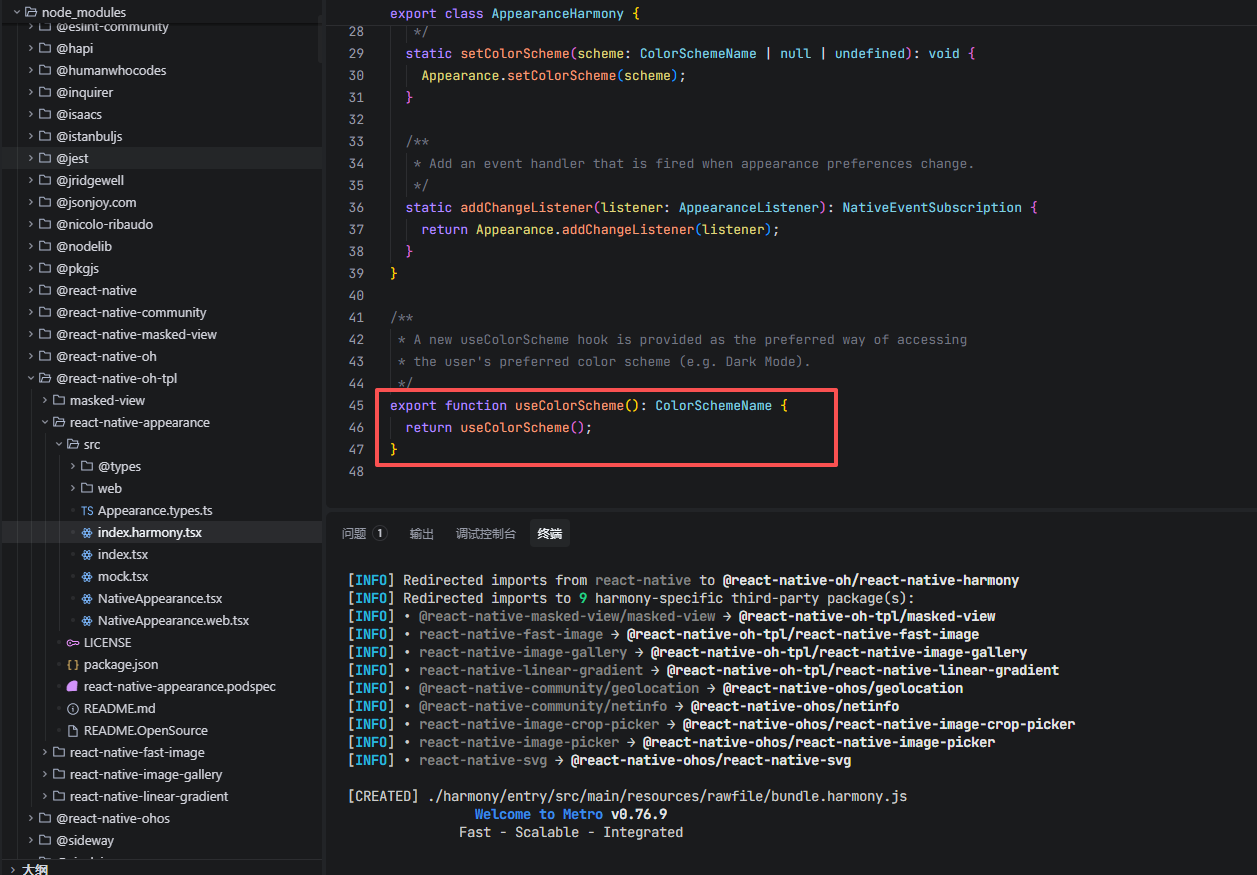Switch to the 问题 problems tab

click(354, 534)
